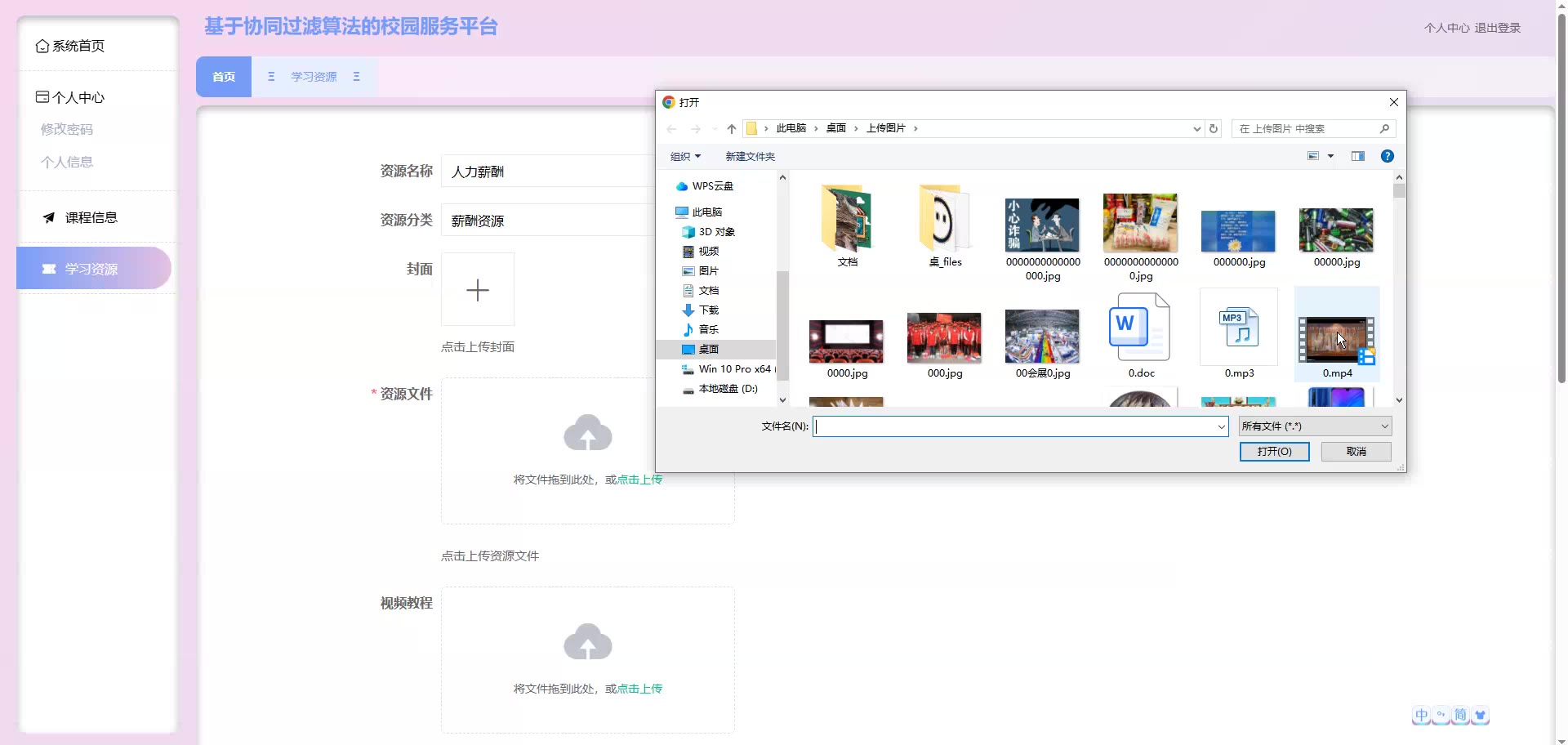Go up one folder level arrow
The image size is (1568, 745).
click(x=731, y=128)
